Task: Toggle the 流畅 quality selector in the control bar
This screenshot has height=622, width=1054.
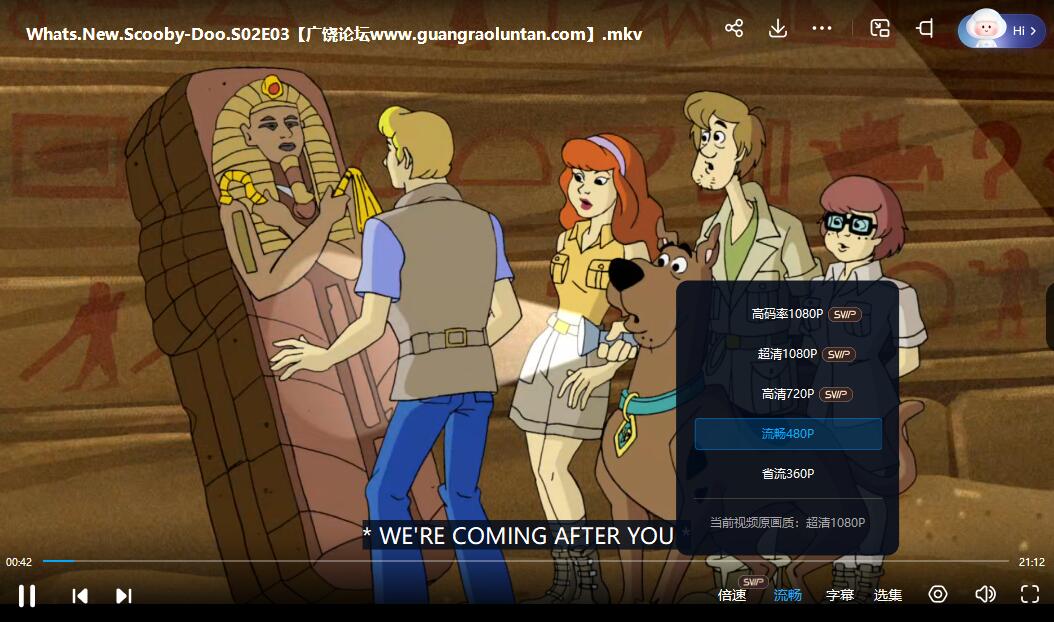Action: [x=787, y=595]
